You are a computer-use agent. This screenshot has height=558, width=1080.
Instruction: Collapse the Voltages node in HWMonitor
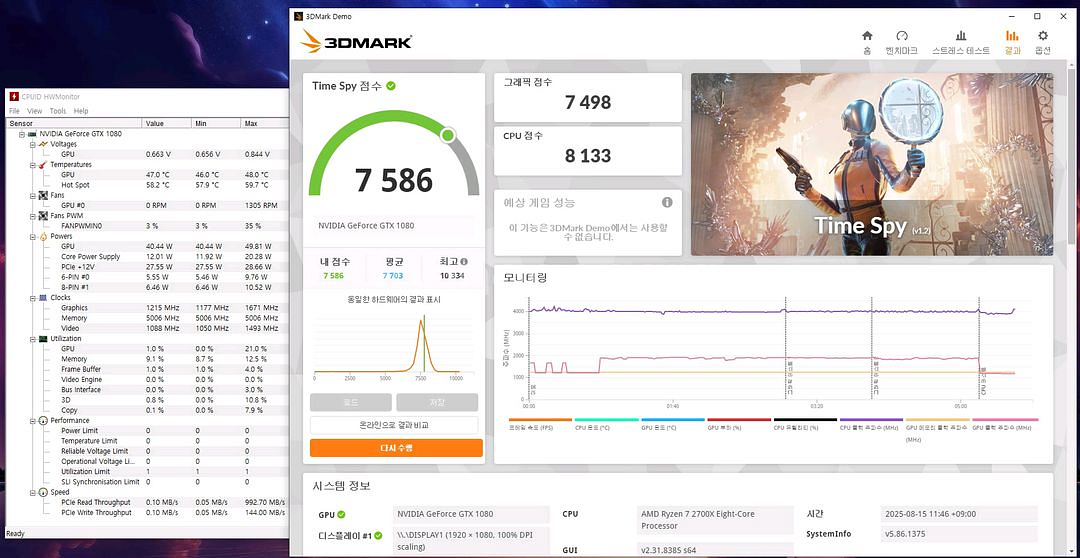click(32, 144)
